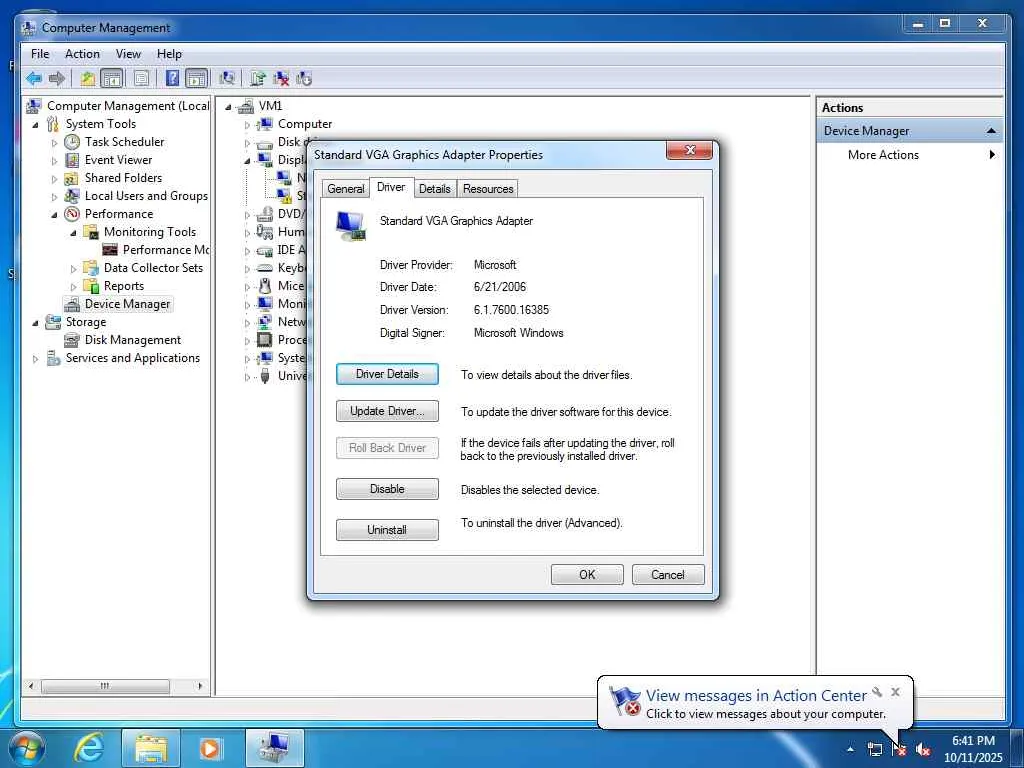
Task: Select Computer Management (Local) root node
Action: 128,106
